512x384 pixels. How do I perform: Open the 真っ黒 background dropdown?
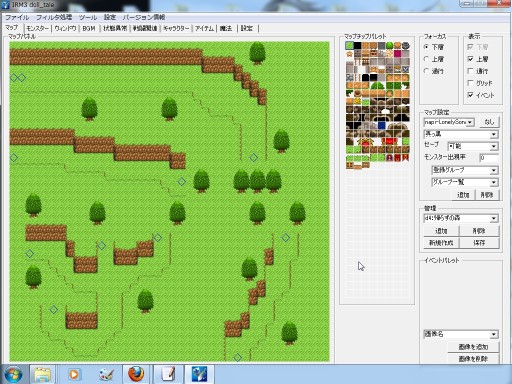coord(461,134)
